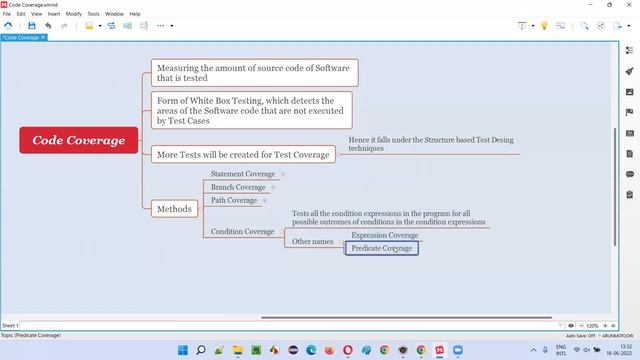The height and width of the screenshot is (360, 640).
Task: Open the Format paintbrush panel in sidebar
Action: (630, 71)
